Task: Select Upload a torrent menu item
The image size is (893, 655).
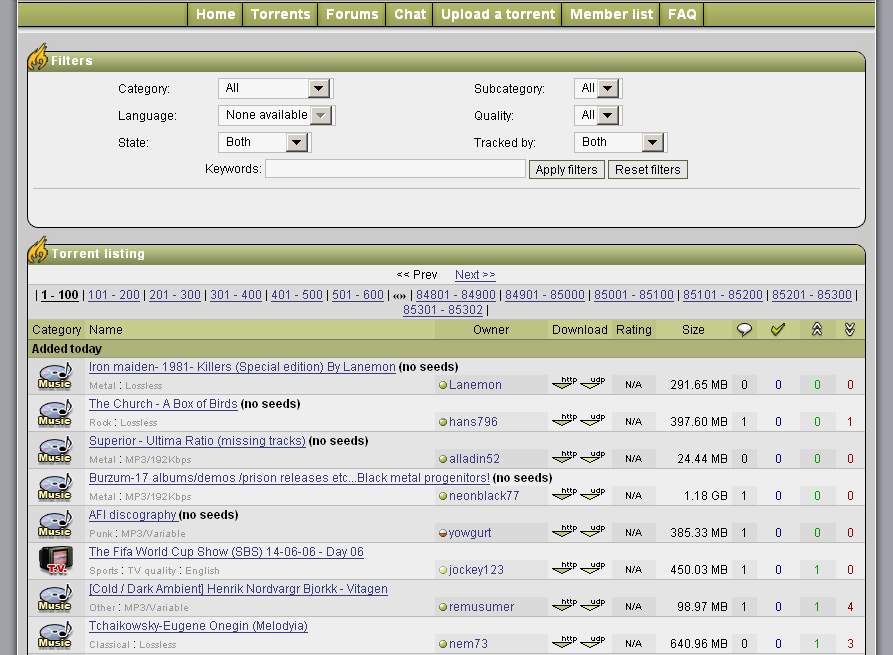Action: coord(498,14)
